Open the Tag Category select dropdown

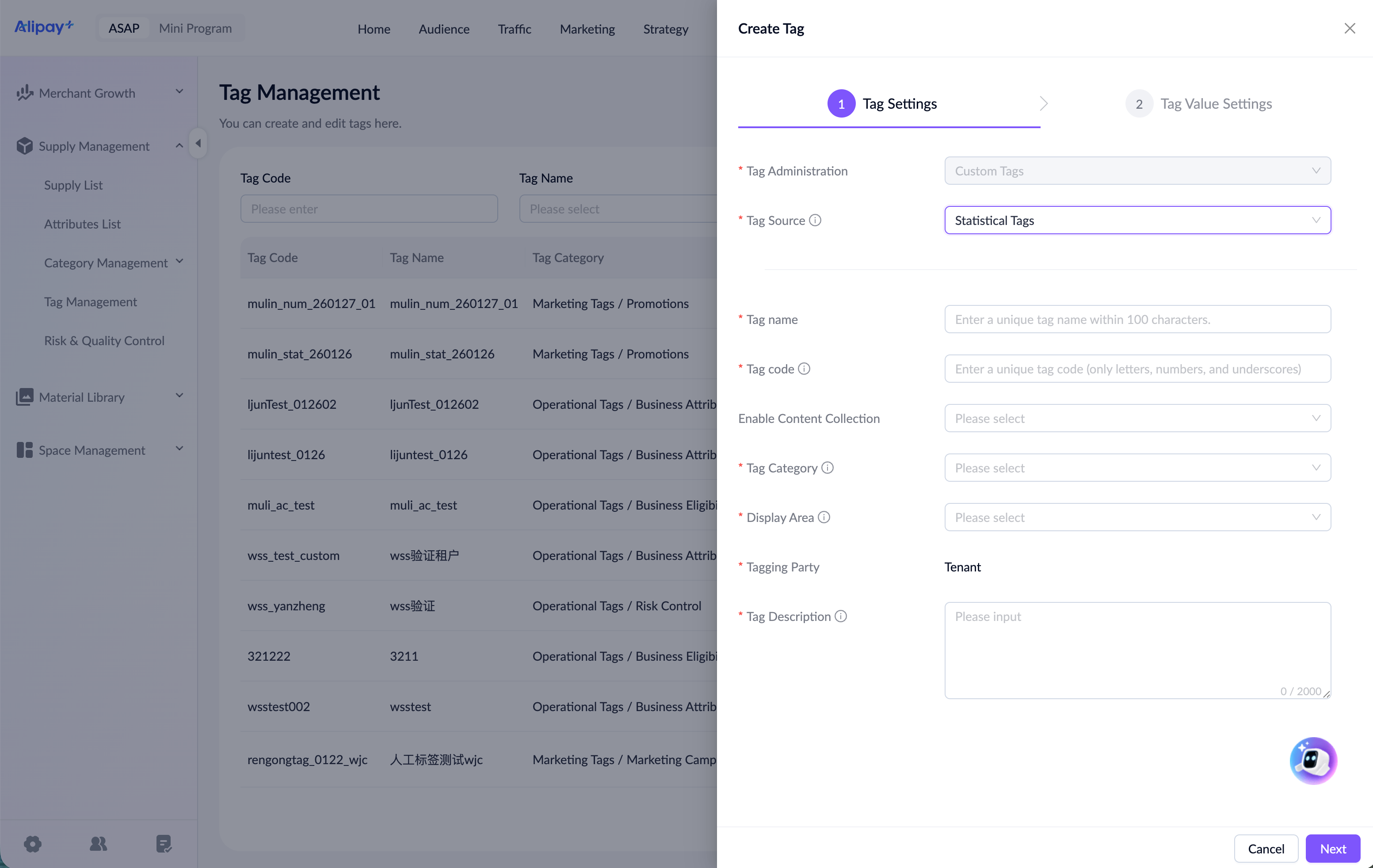click(x=1137, y=468)
